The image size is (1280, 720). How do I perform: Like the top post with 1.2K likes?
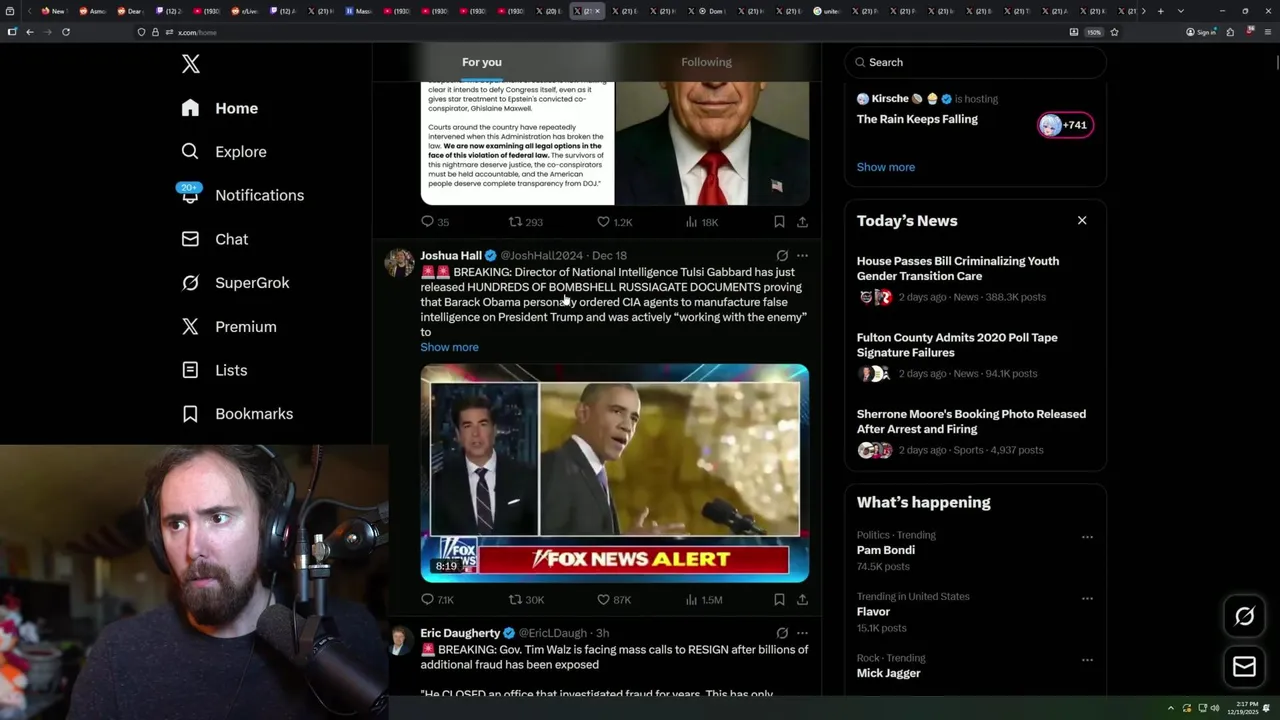click(614, 222)
